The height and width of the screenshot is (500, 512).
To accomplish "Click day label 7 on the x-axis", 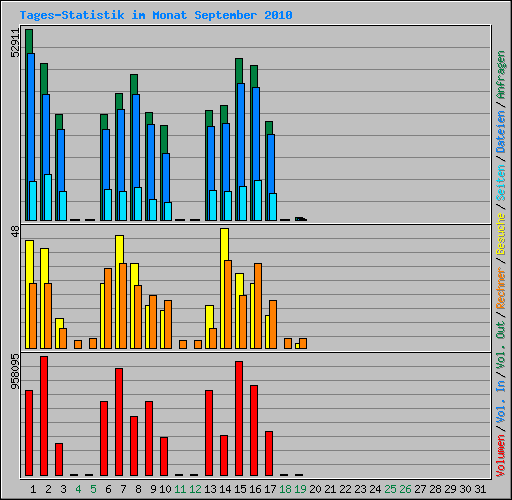I will [x=123, y=489].
